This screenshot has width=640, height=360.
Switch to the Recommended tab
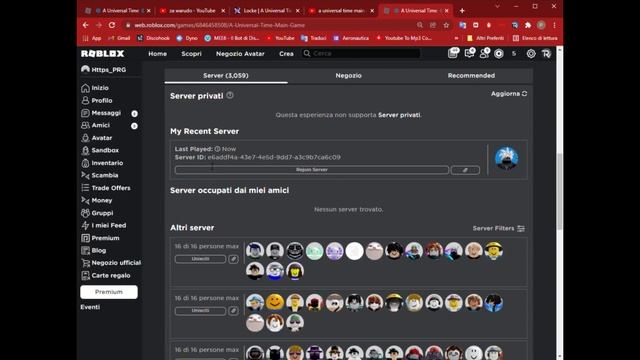click(x=471, y=76)
